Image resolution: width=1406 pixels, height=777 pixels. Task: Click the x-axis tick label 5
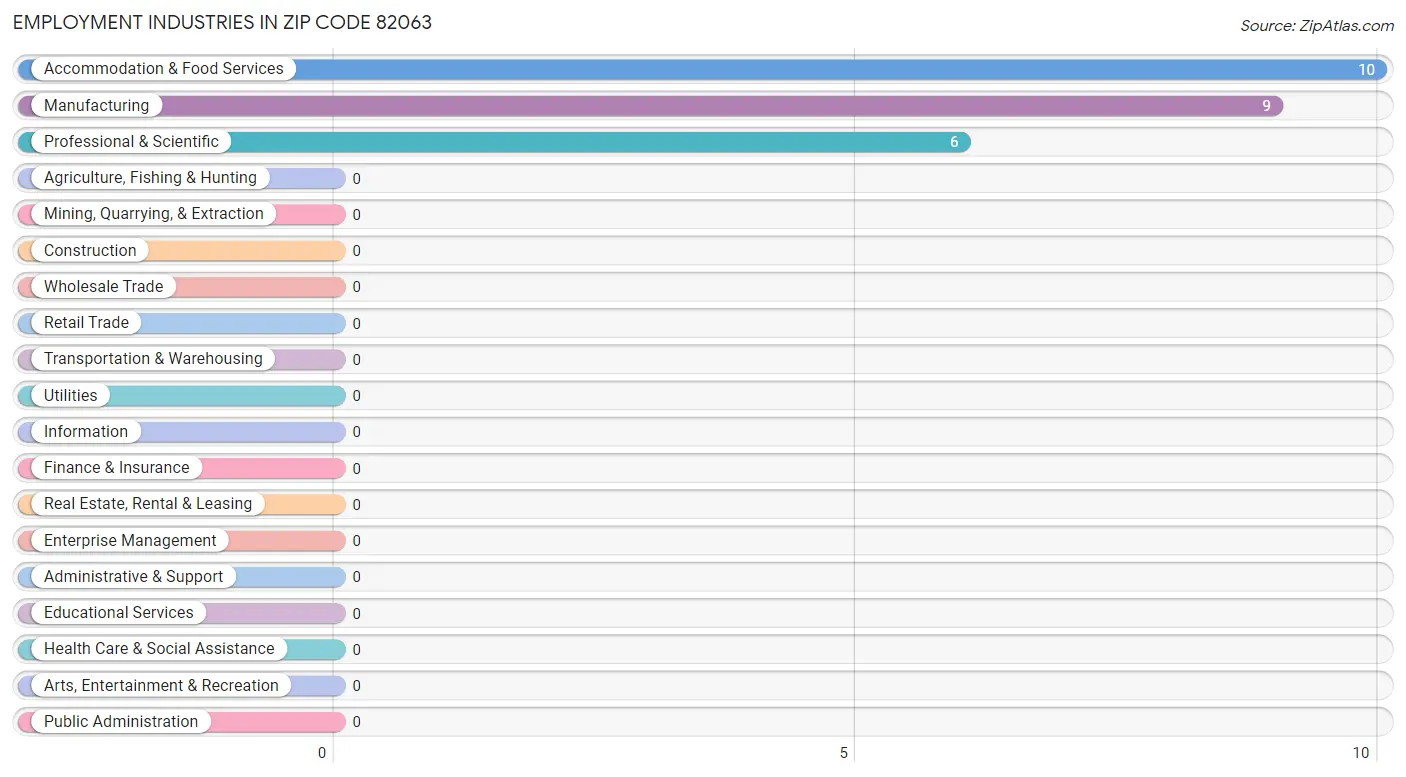[x=844, y=753]
